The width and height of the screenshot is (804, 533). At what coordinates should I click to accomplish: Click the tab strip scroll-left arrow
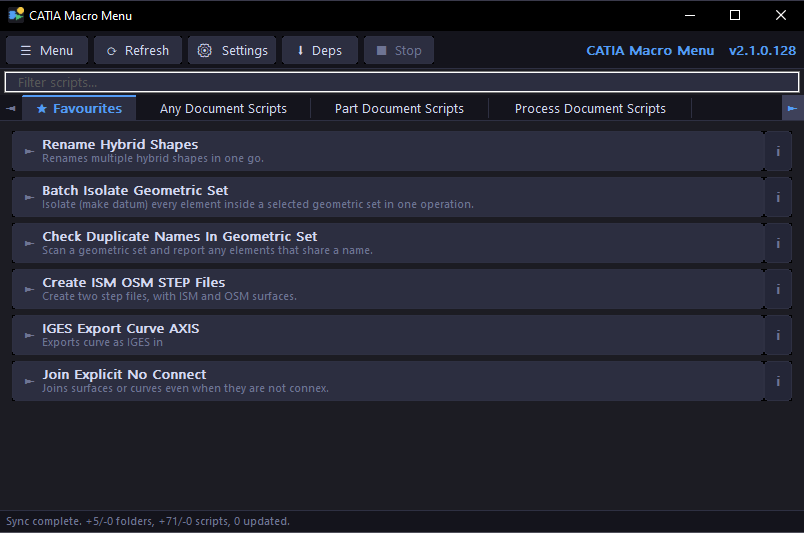click(11, 108)
